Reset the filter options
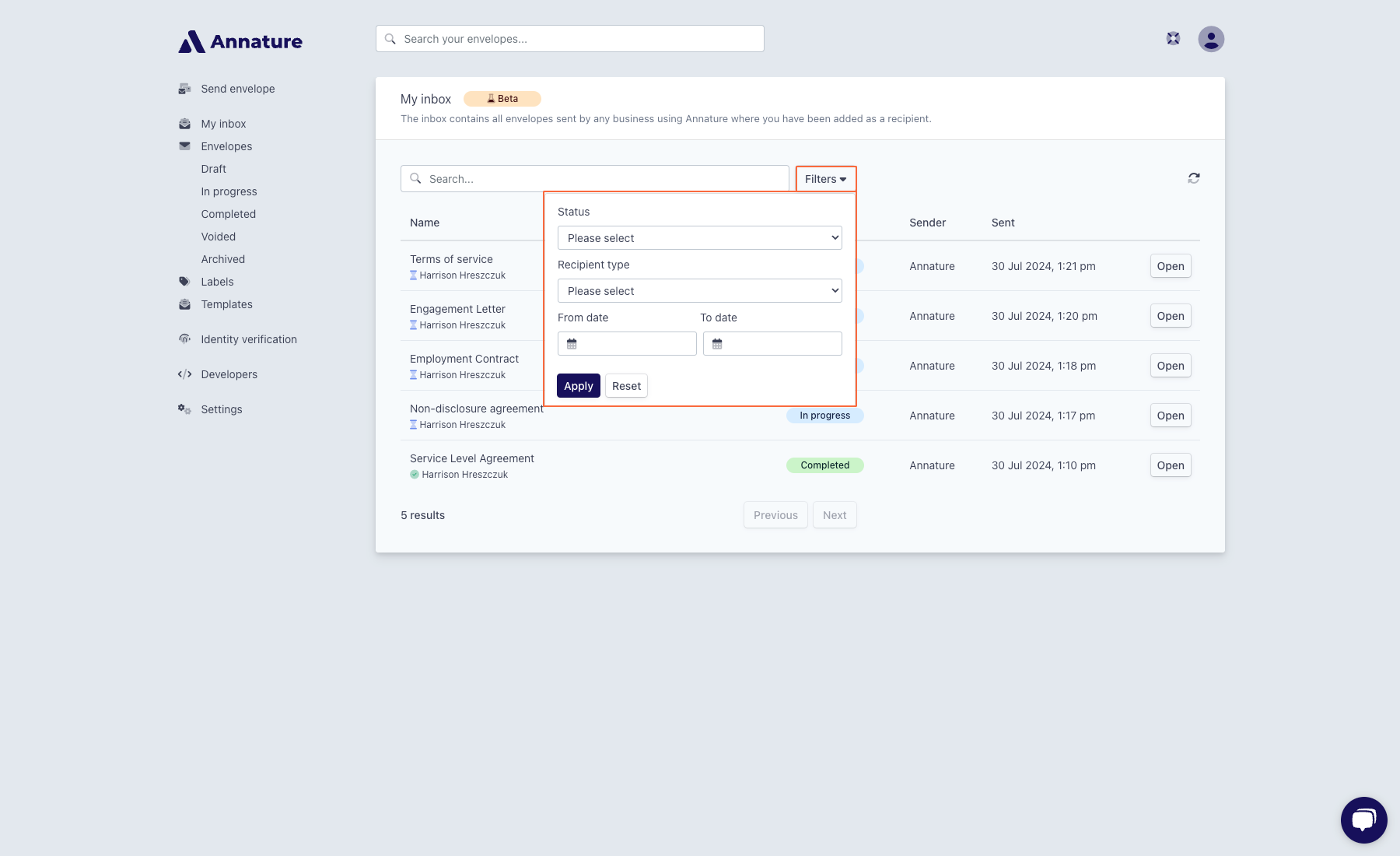The image size is (1400, 856). 626,386
